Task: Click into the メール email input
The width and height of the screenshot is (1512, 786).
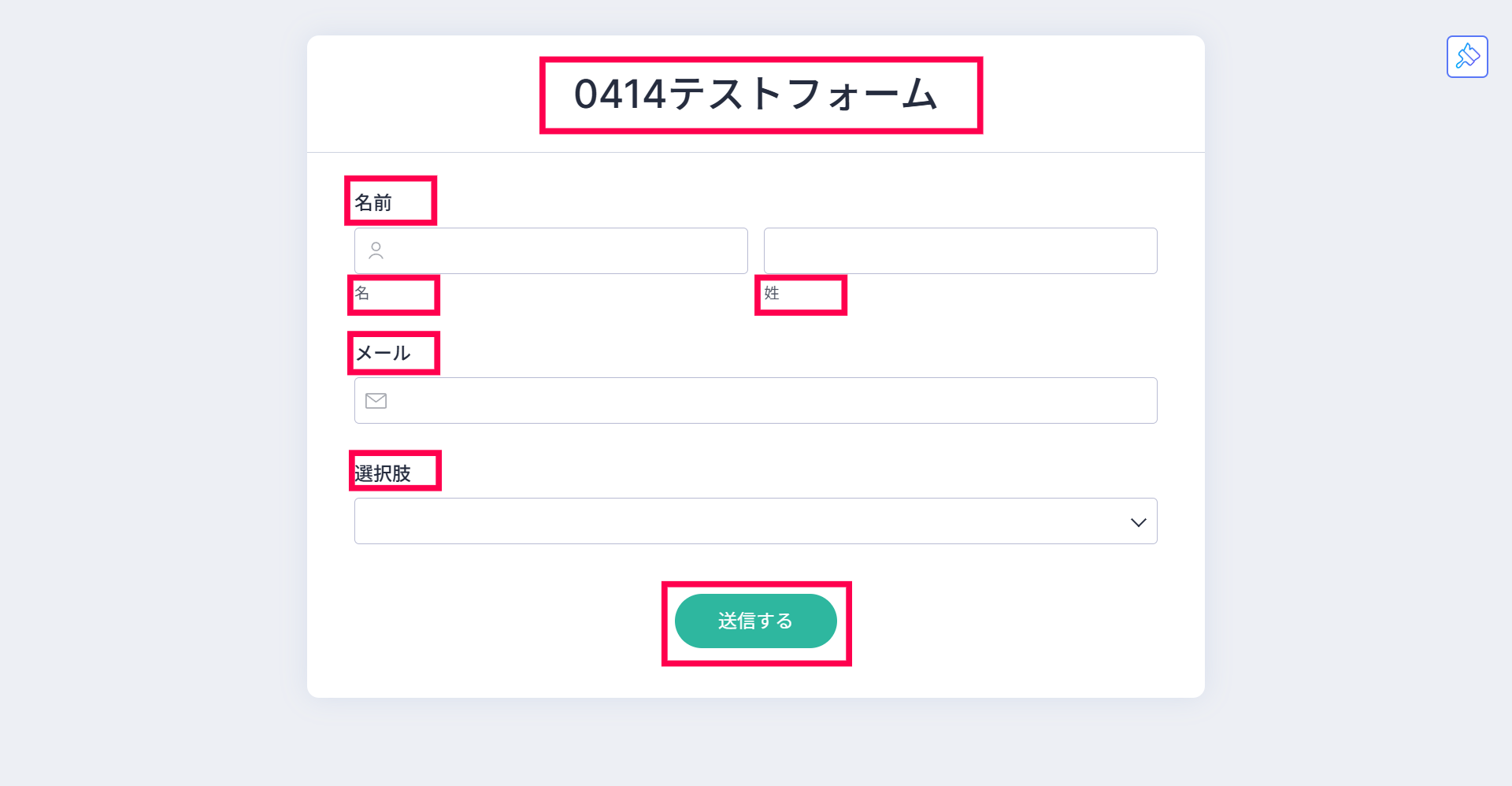Action: click(772, 401)
